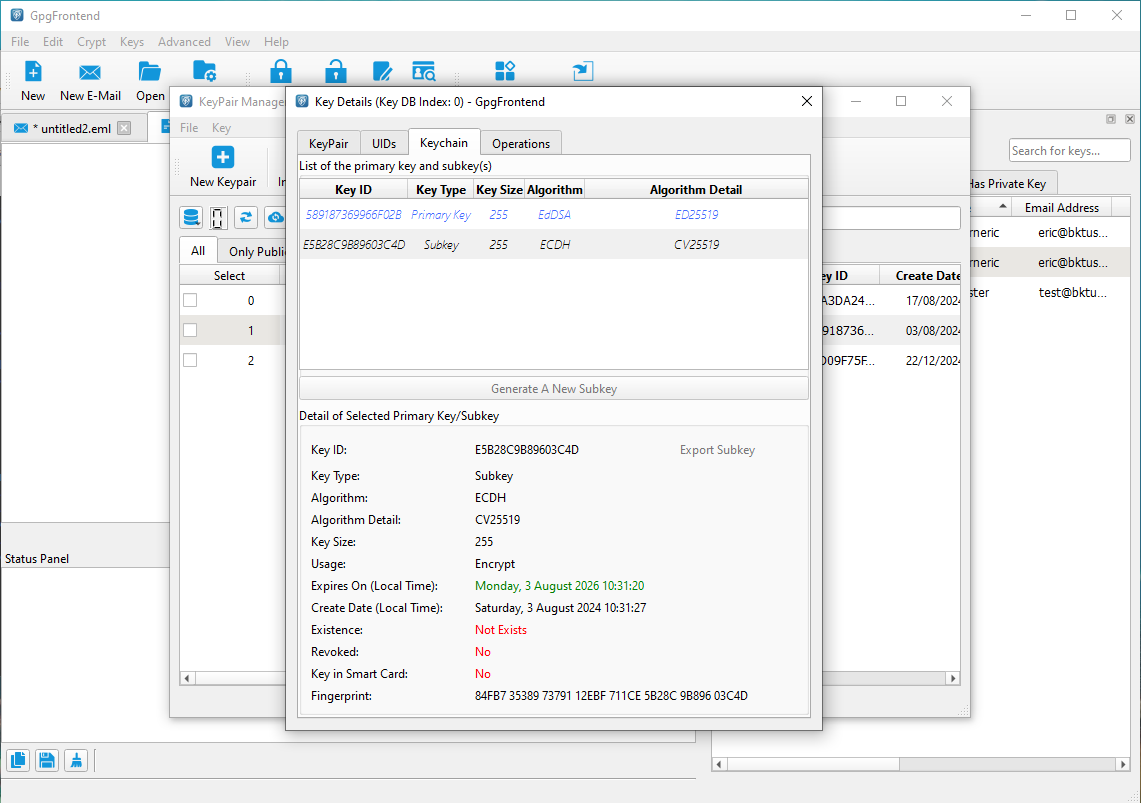The height and width of the screenshot is (803, 1141).
Task: Select primary key row 589187369966F02B
Action: click(x=554, y=215)
